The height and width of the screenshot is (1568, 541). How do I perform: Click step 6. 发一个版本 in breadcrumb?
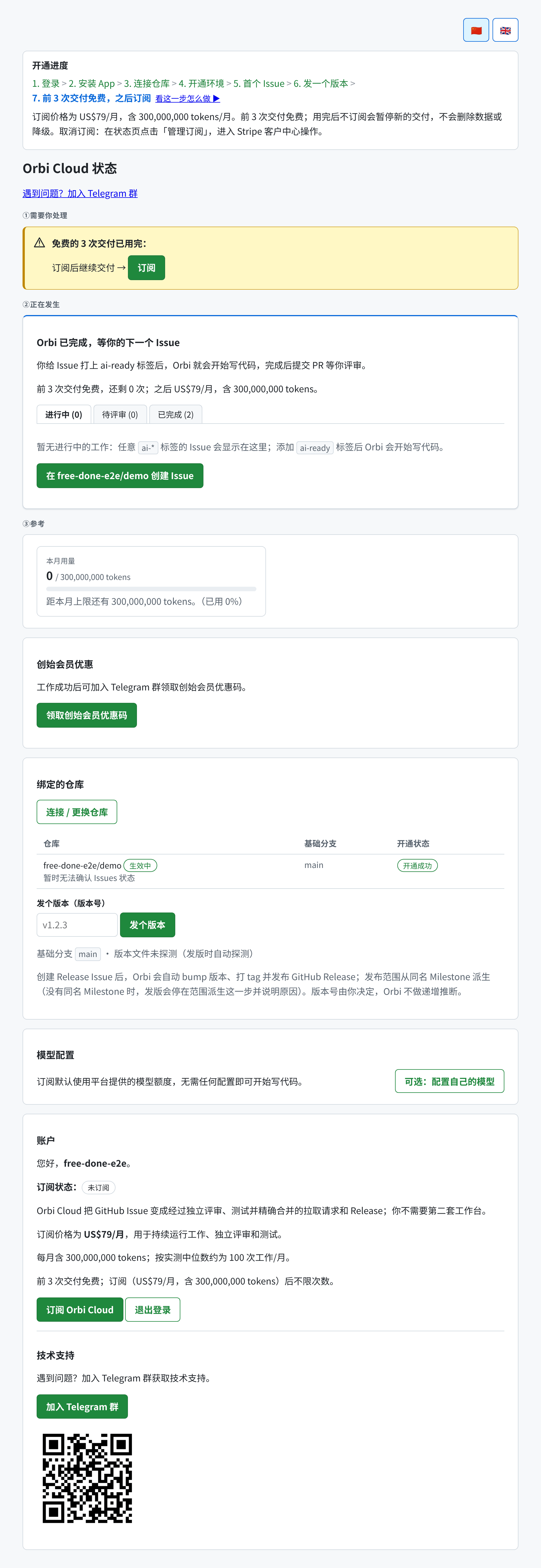[321, 83]
